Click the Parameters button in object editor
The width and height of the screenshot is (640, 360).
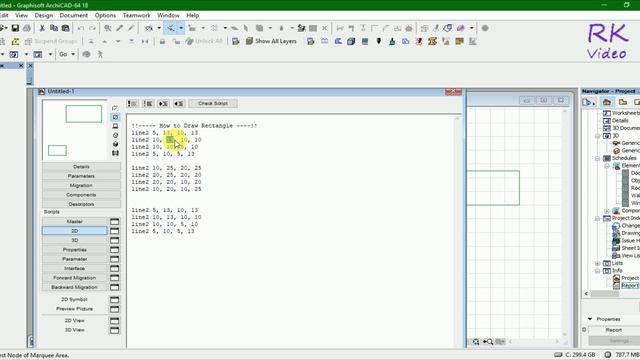81,176
